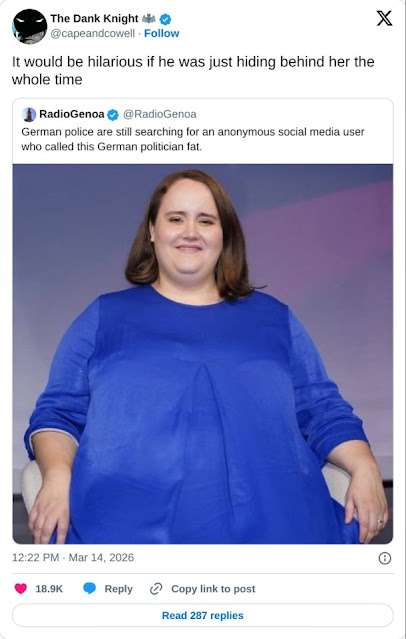Click the bat emoji next to the name
Image resolution: width=406 pixels, height=639 pixels.
(149, 18)
